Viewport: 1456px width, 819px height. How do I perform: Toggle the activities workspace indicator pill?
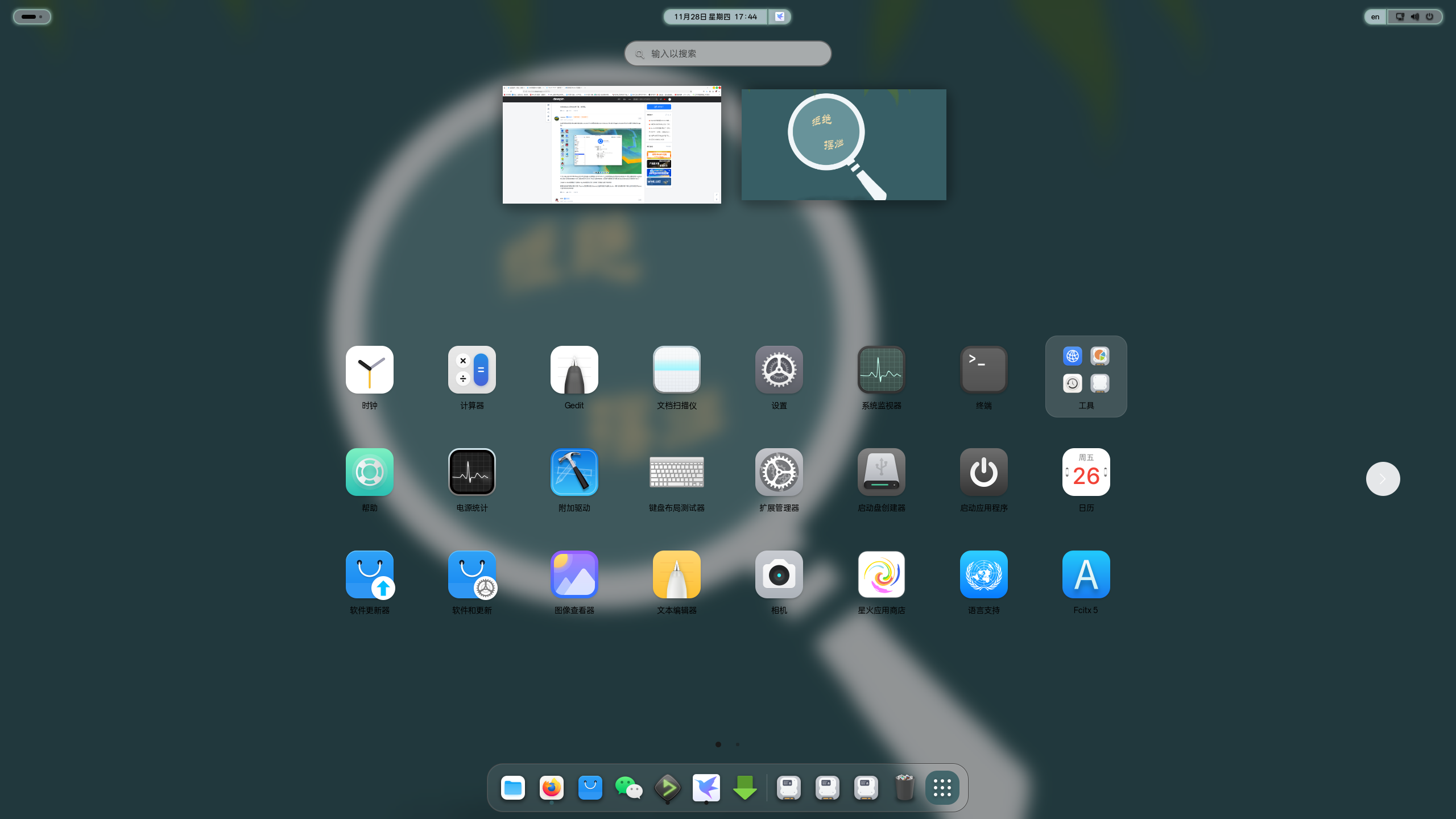coord(32,16)
